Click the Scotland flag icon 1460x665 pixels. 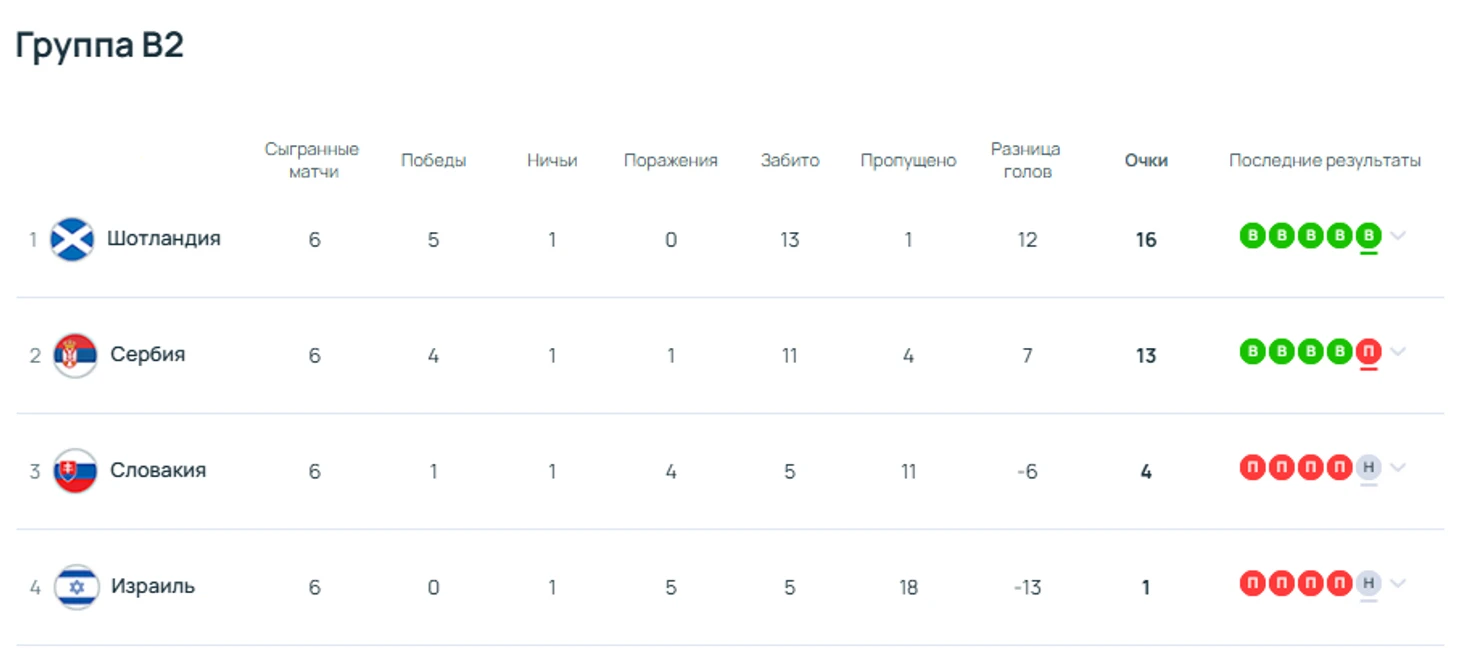[x=72, y=239]
